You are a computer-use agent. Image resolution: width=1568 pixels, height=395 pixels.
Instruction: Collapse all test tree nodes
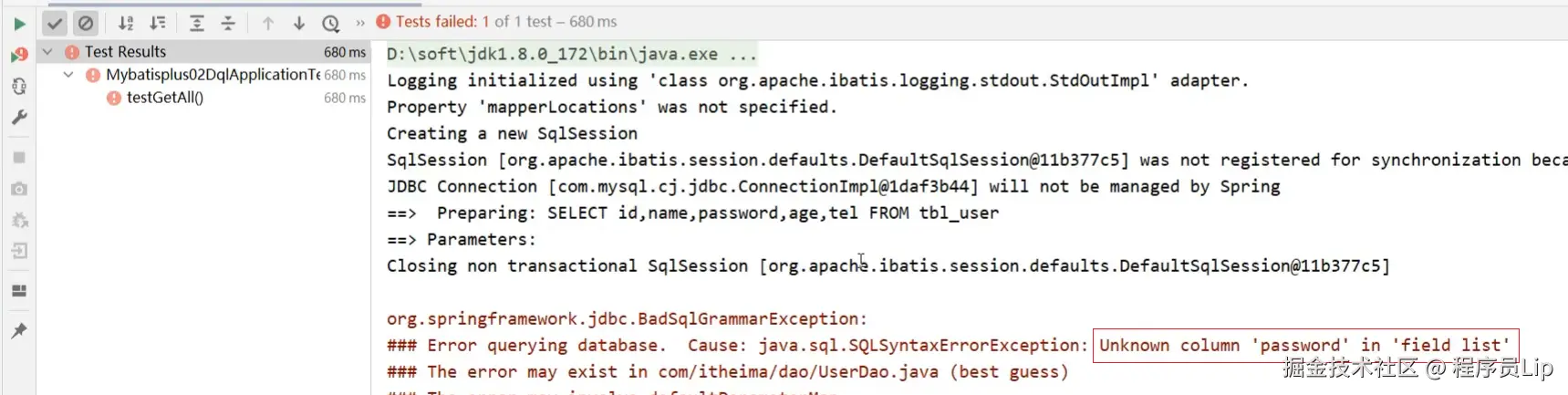click(x=228, y=23)
